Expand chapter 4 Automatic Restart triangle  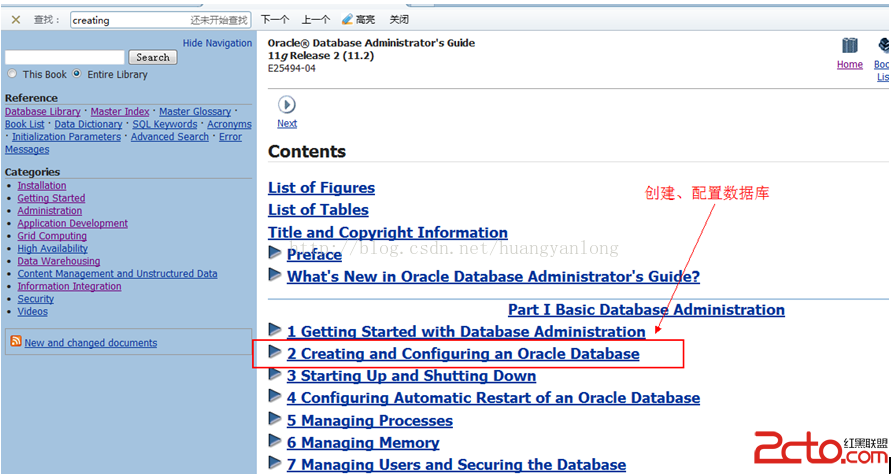pos(275,396)
